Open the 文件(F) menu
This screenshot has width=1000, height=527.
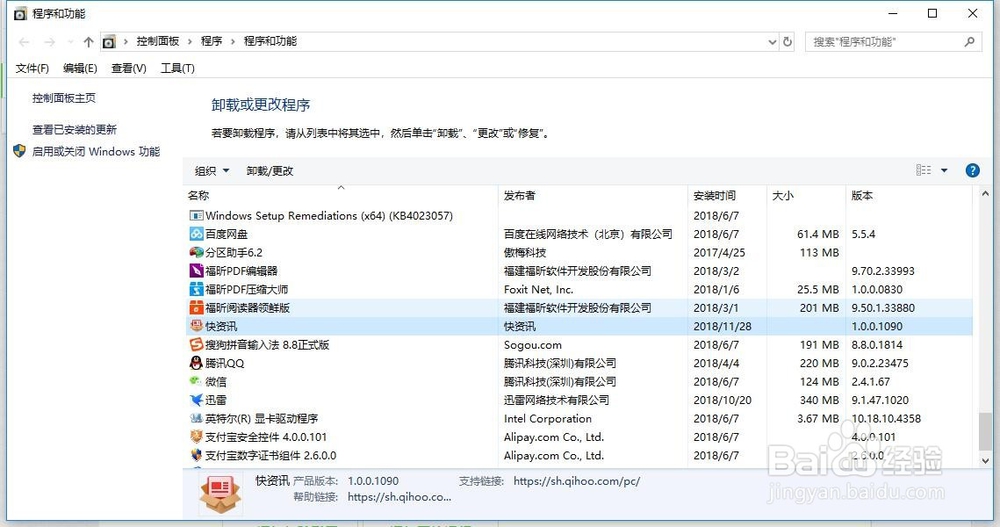click(32, 68)
